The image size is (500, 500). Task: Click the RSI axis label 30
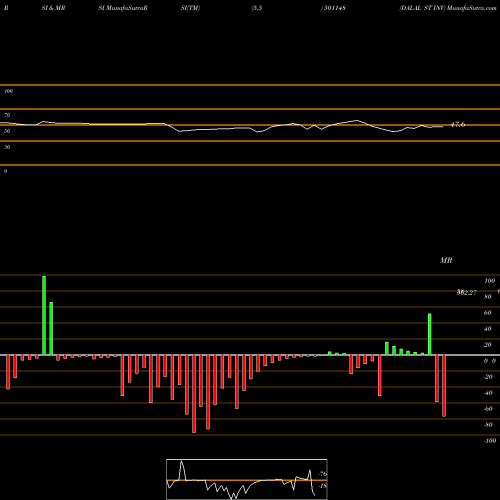tap(7, 147)
